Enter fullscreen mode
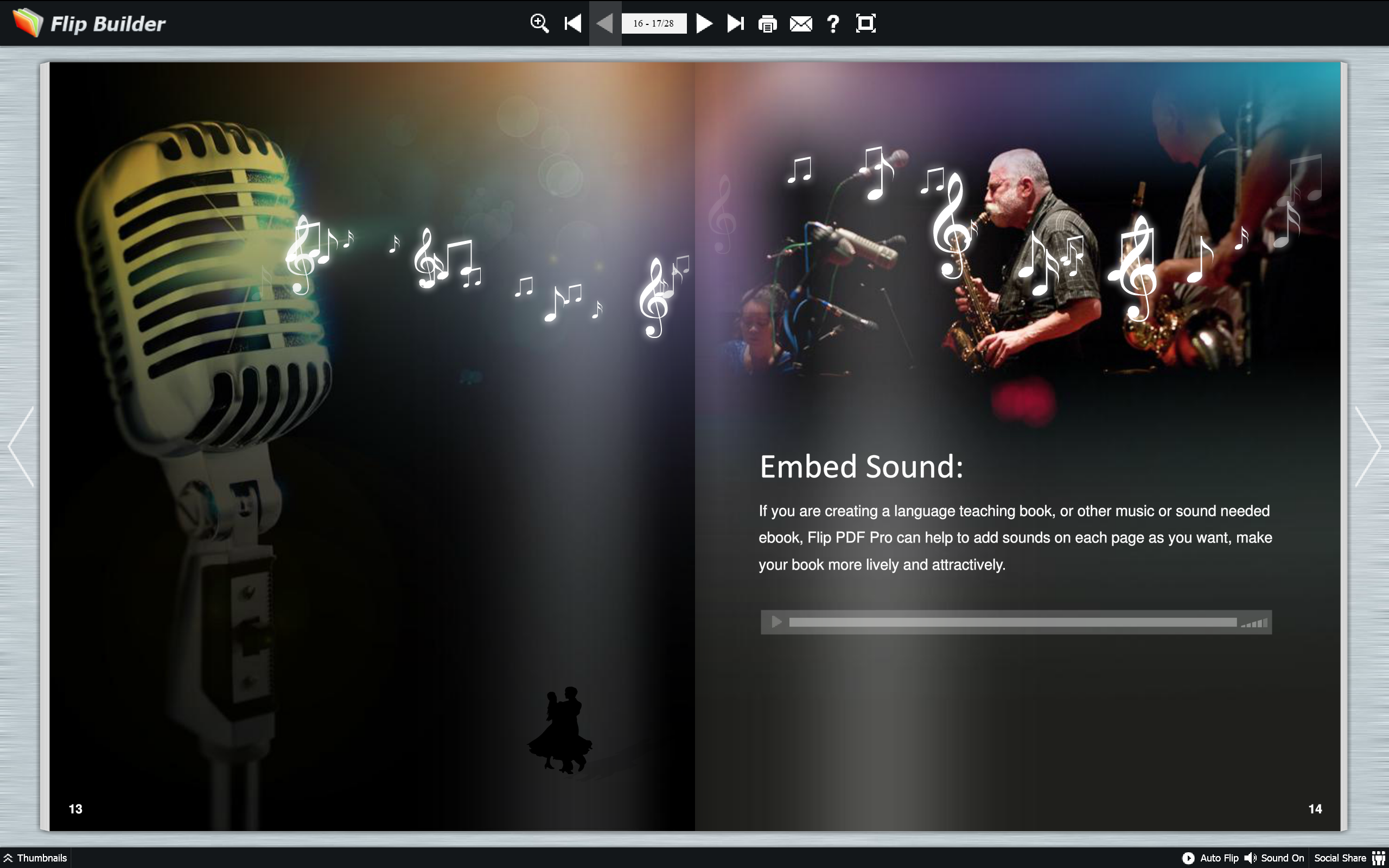Screen dimensions: 1389x868 [x=865, y=23]
